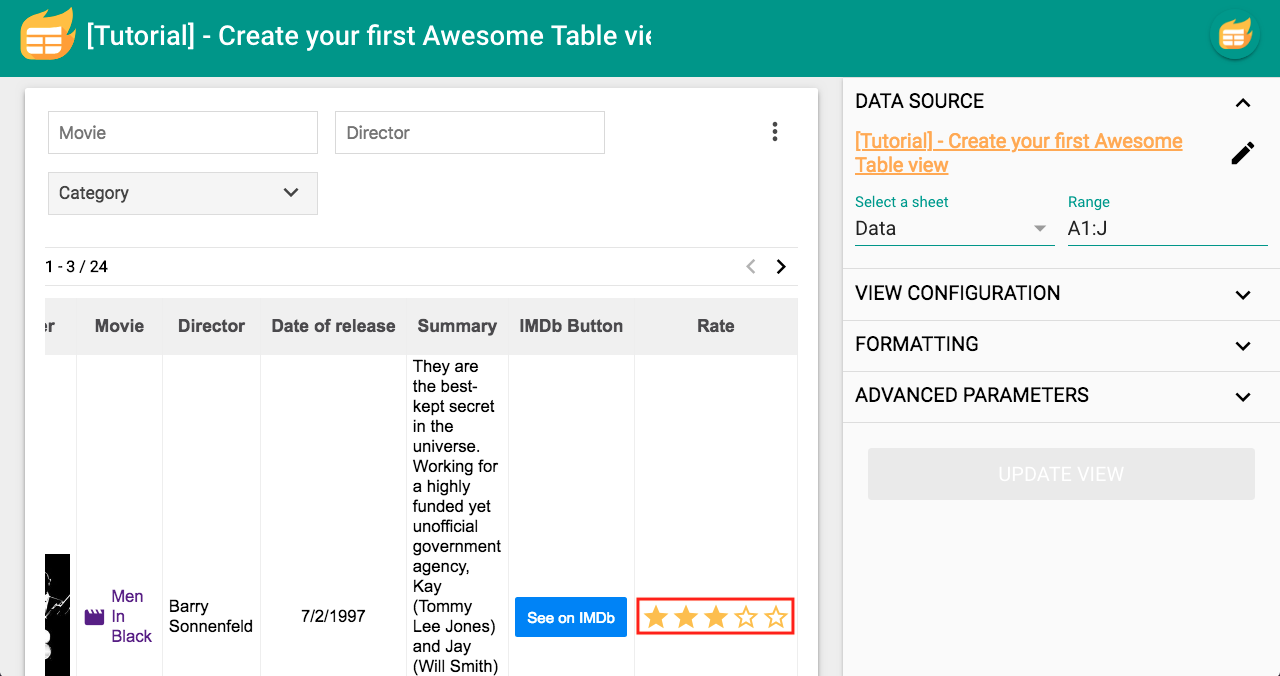The width and height of the screenshot is (1280, 676).
Task: Open the Select a sheet dropdown
Action: tap(954, 228)
